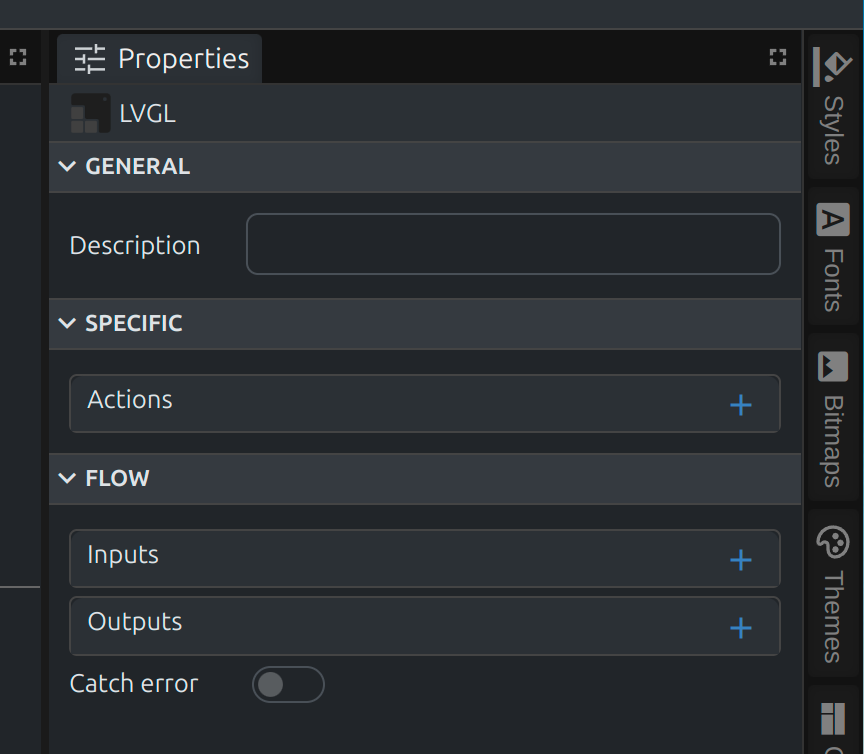Viewport: 864px width, 754px height.
Task: Collapse the SPECIFIC section
Action: click(68, 323)
